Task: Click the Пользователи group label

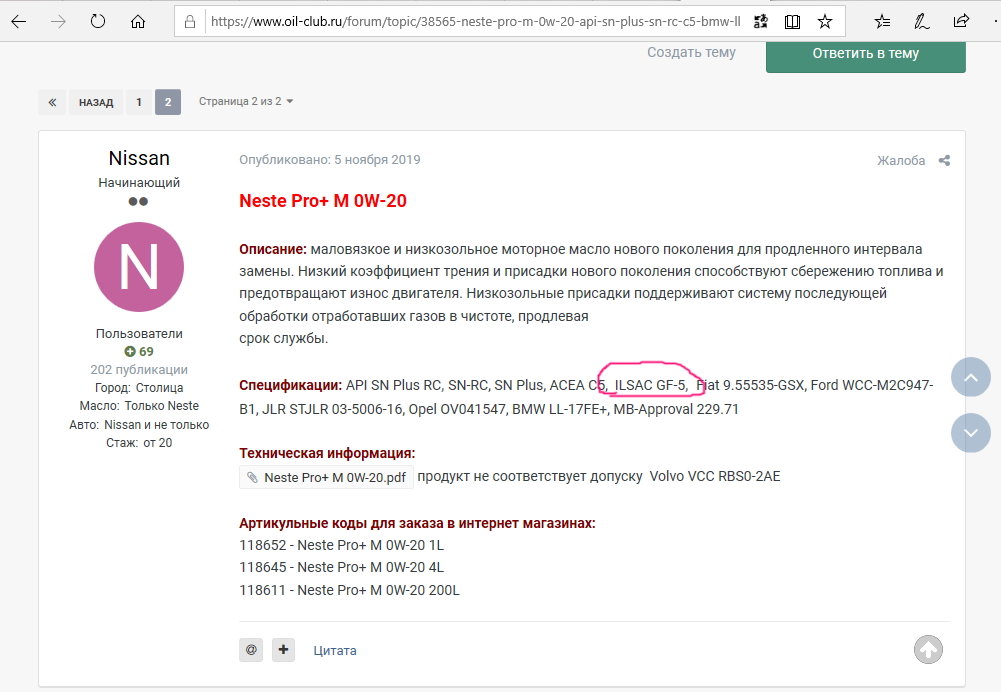Action: click(139, 333)
